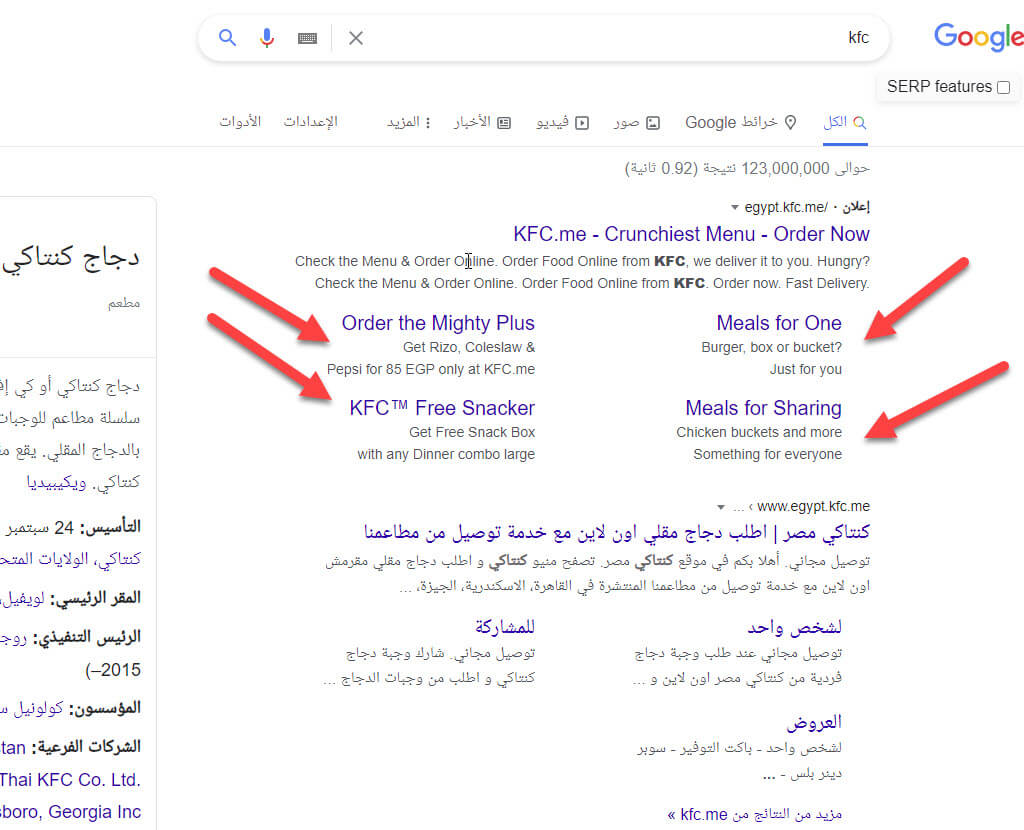Expand the المزيد more menu

pyautogui.click(x=409, y=123)
